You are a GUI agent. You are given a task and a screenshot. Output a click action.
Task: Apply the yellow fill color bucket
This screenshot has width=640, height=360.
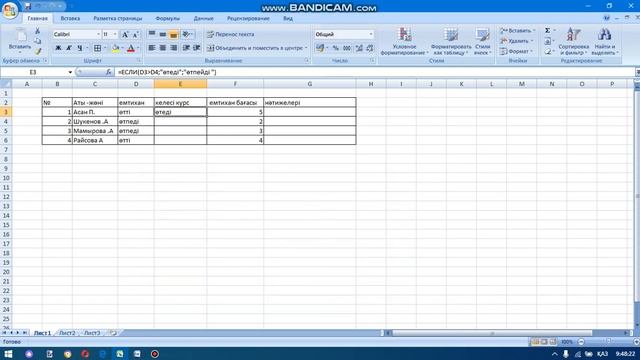coord(116,48)
